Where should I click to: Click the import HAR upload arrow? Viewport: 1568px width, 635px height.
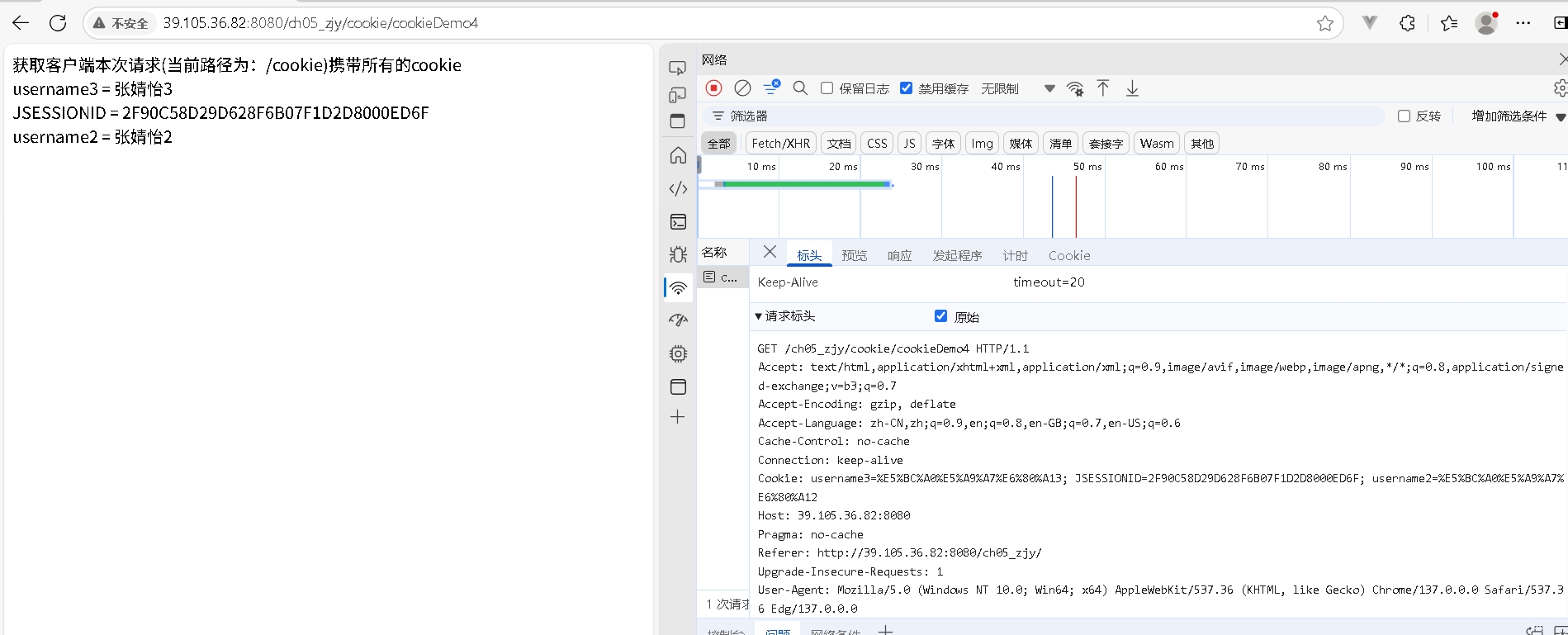click(x=1103, y=88)
